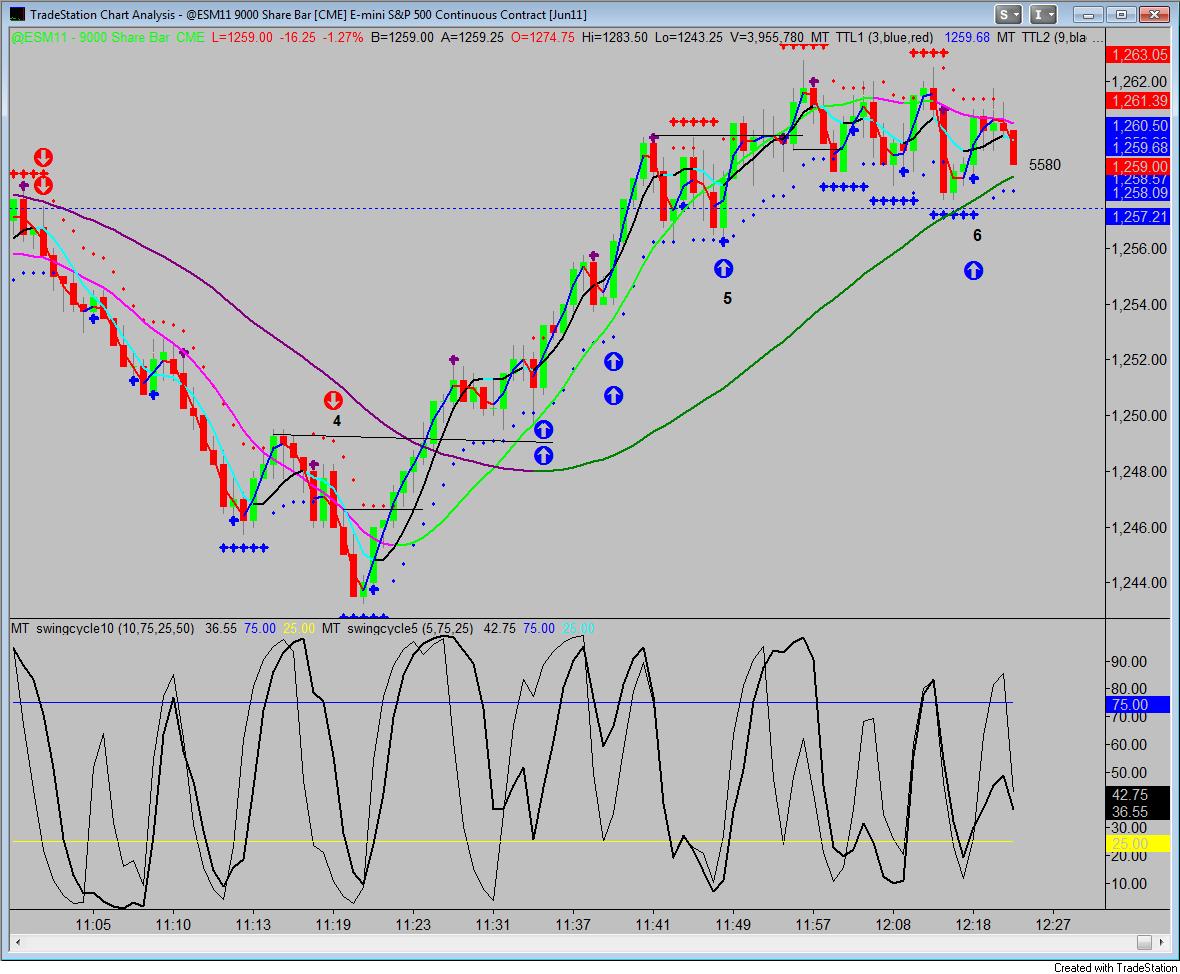1180x974 pixels.
Task: Click the 12:08 time axis label
Action: (893, 924)
